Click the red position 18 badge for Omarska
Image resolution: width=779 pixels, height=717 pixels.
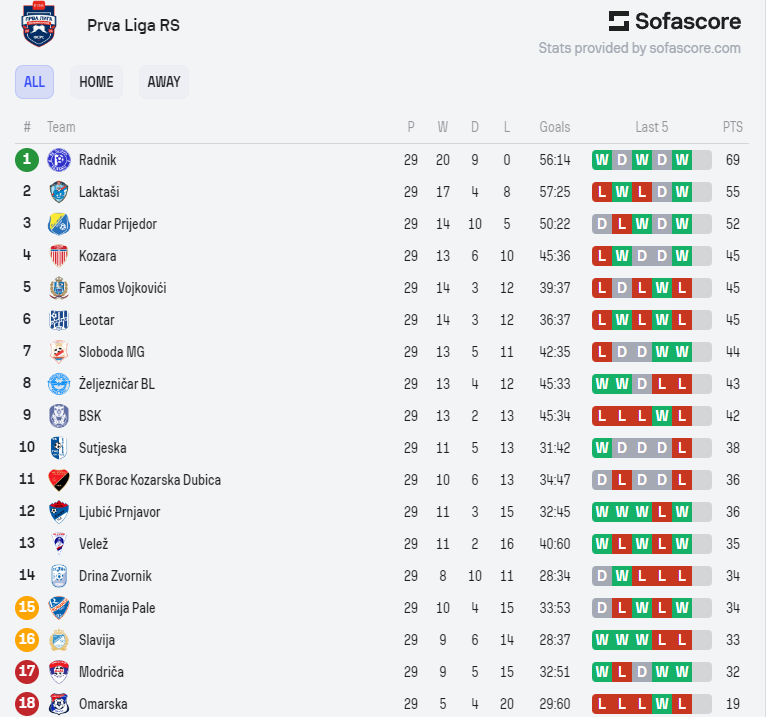coord(27,704)
